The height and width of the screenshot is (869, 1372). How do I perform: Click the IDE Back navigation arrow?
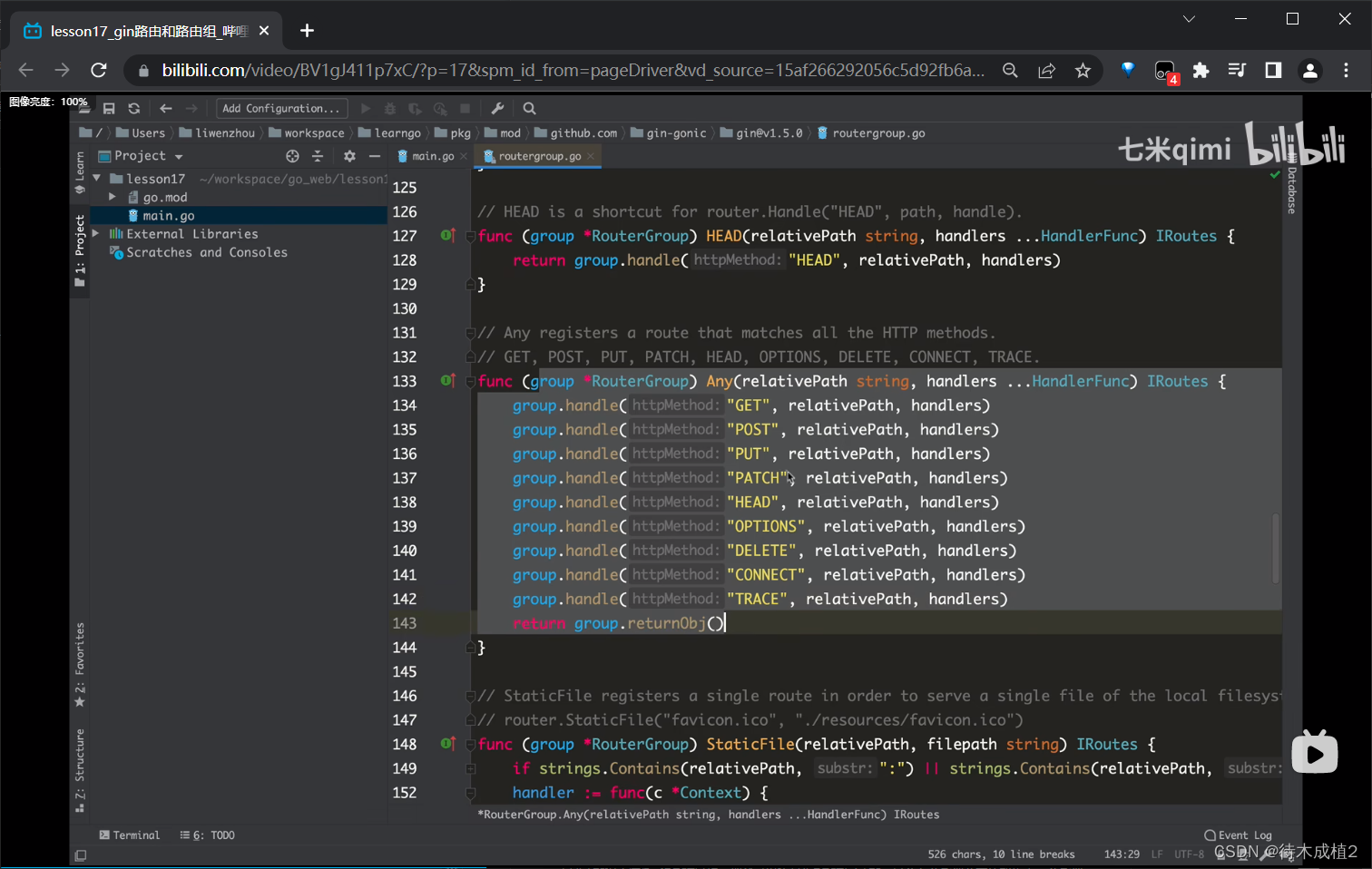point(165,109)
